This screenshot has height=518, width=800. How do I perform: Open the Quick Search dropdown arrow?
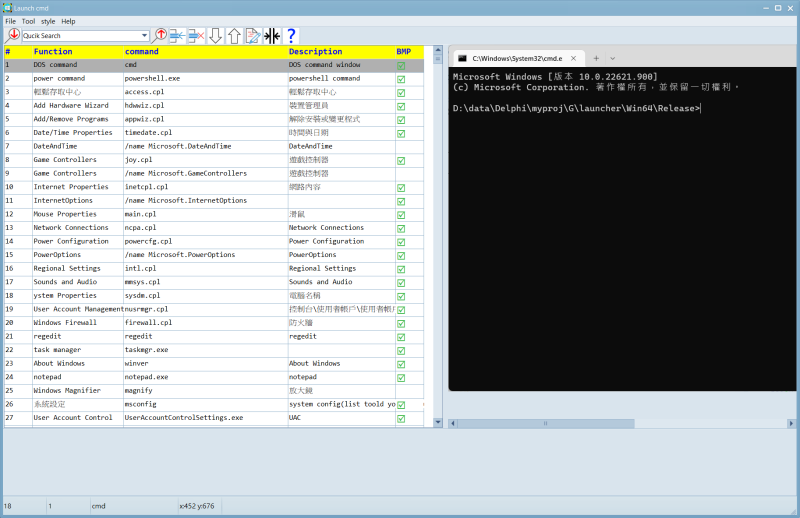coord(144,36)
